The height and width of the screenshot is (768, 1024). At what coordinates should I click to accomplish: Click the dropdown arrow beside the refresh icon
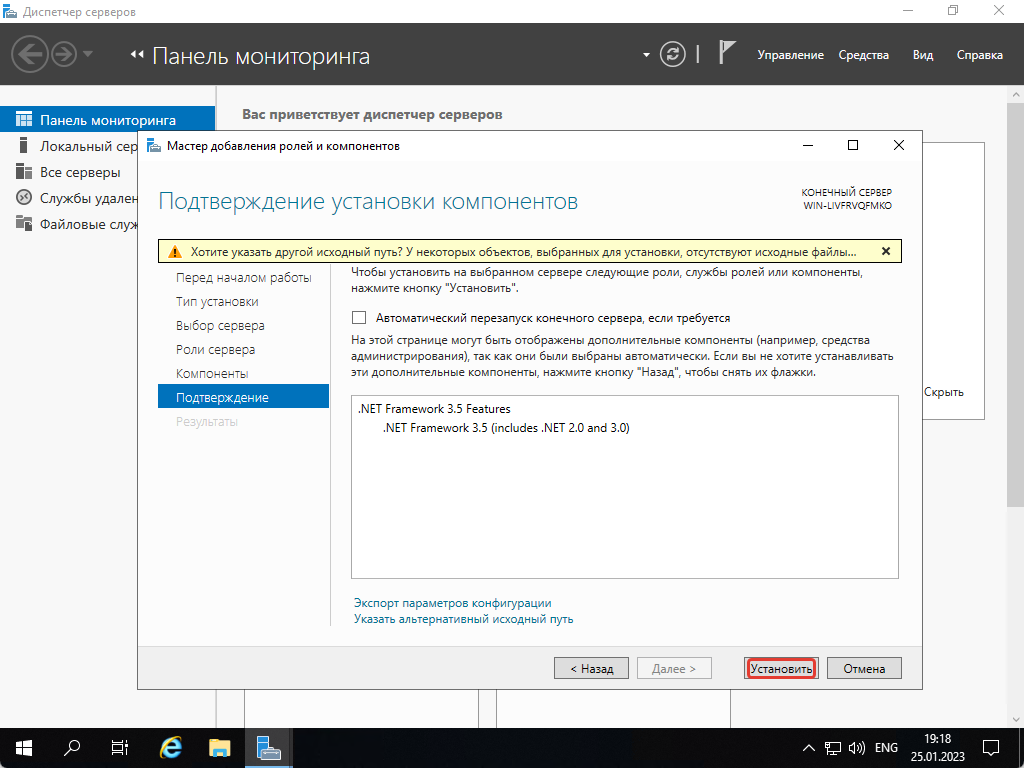[646, 54]
